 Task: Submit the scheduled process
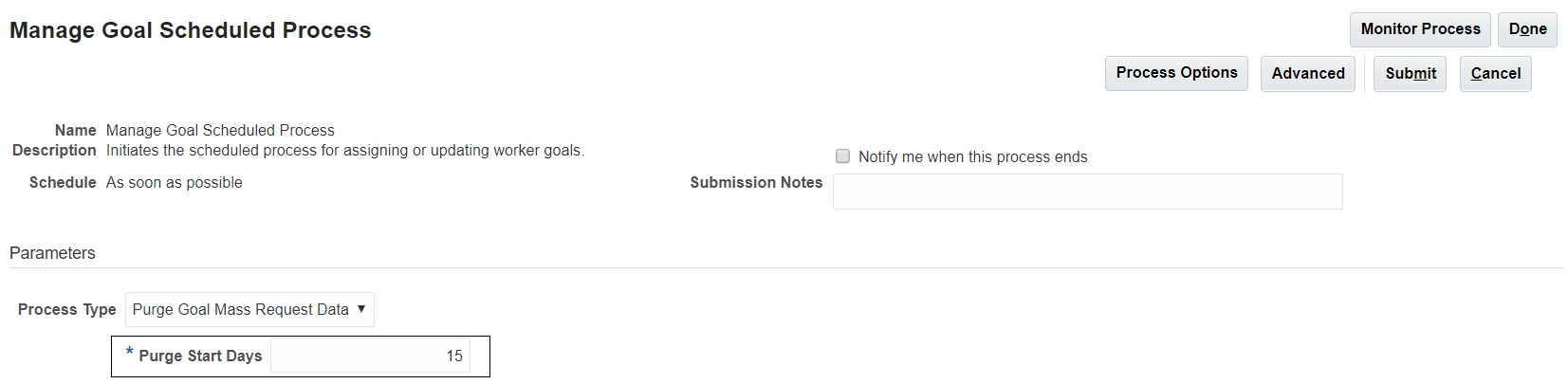point(1410,74)
